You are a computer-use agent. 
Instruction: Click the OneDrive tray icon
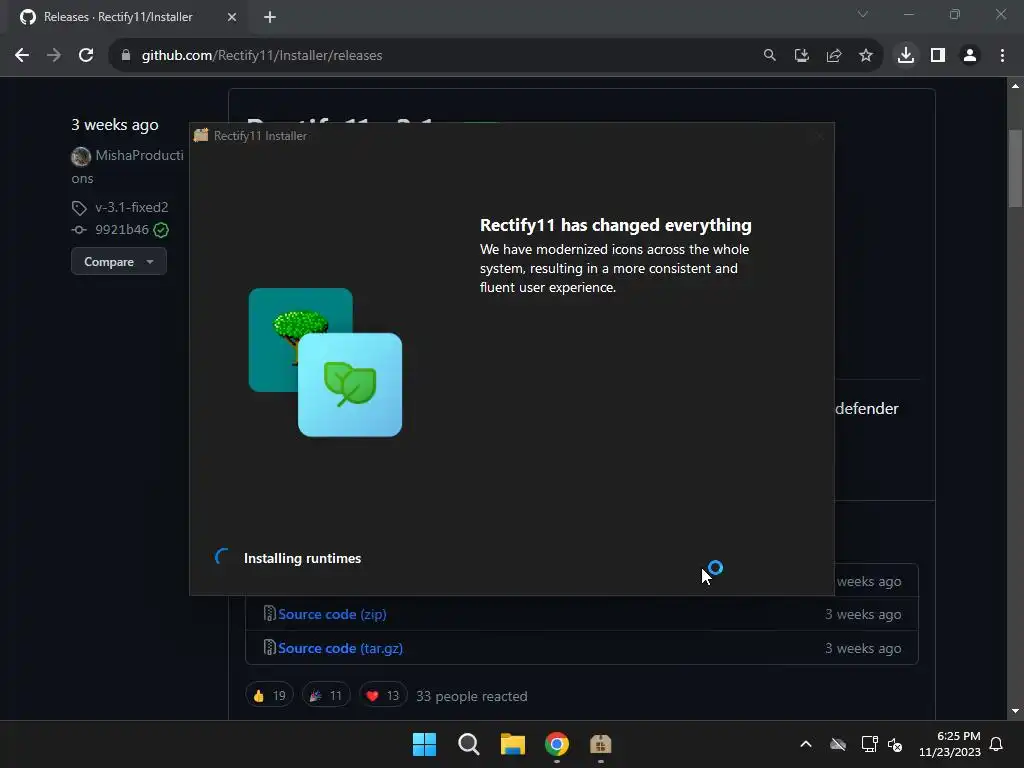(838, 744)
